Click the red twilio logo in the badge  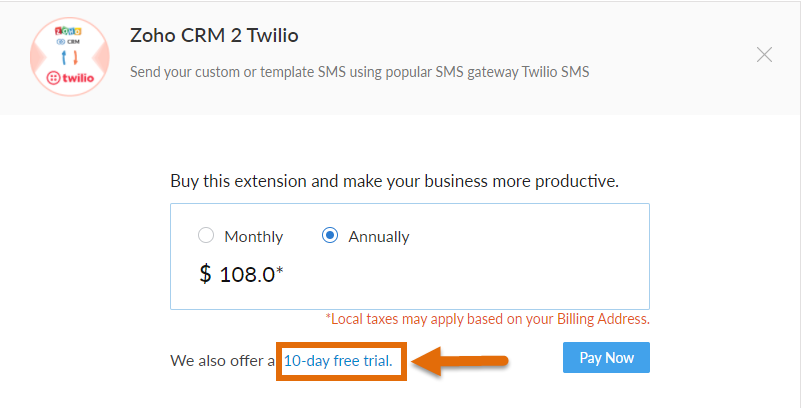tap(70, 78)
